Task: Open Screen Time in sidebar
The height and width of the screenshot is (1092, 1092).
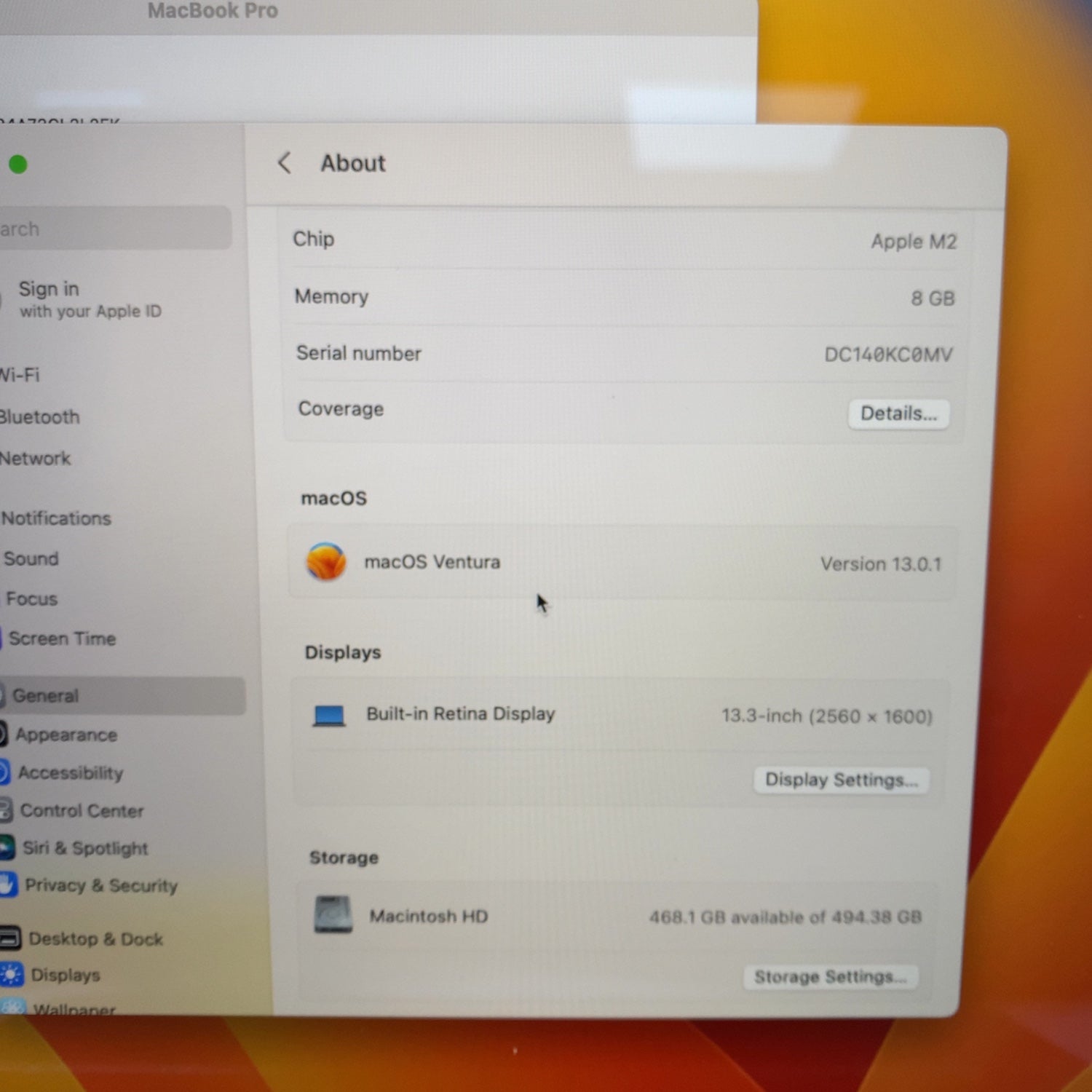Action: tap(62, 638)
